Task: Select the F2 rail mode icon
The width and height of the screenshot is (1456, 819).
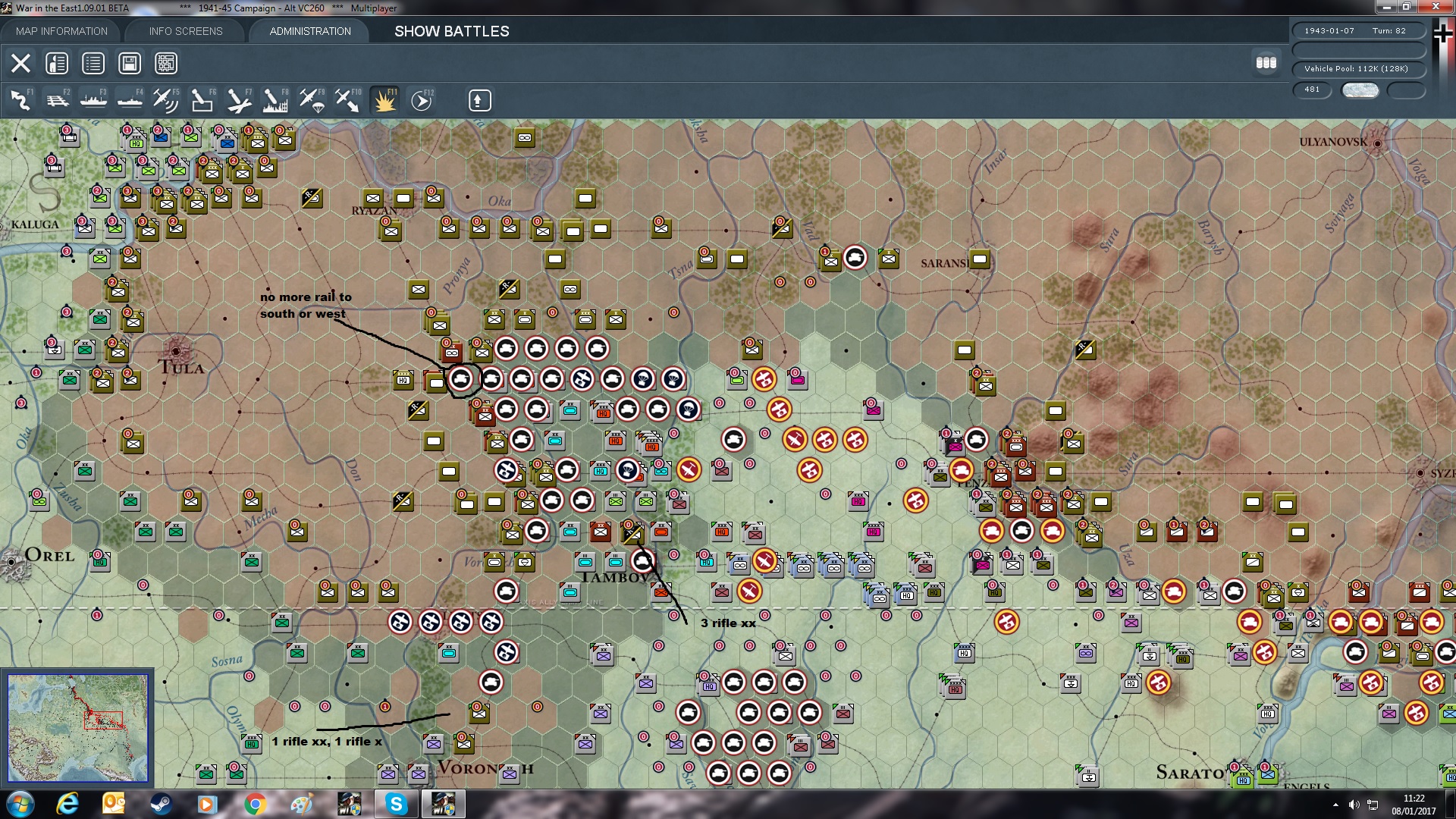Action: click(57, 100)
